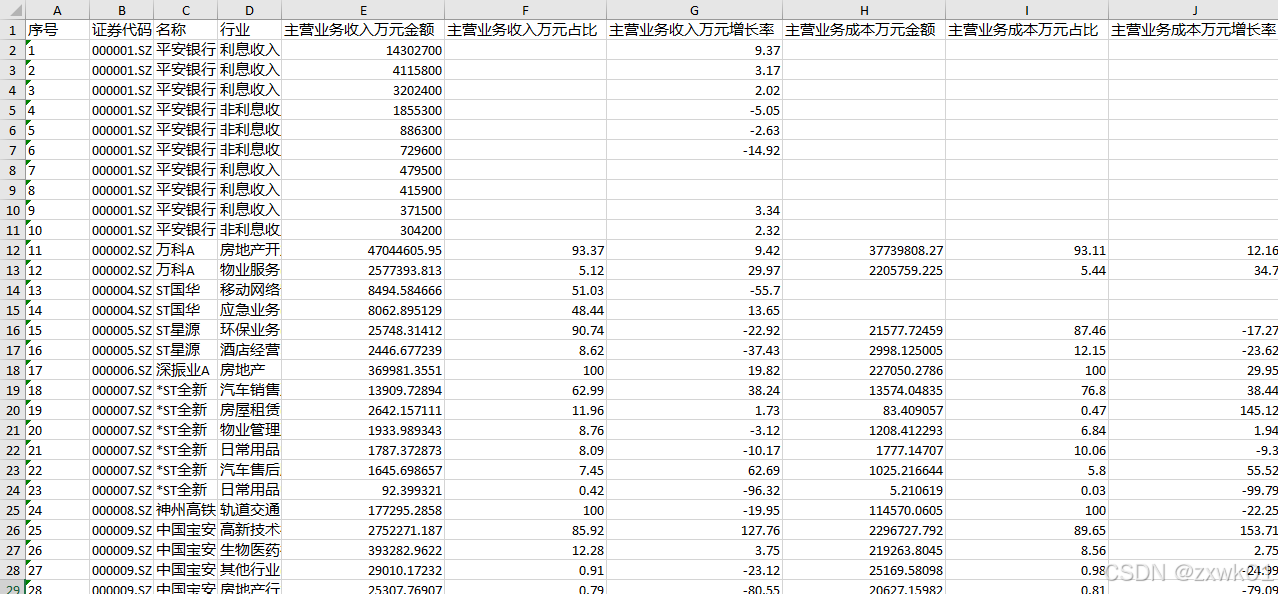This screenshot has width=1278, height=594.
Task: Select cost share cell 93.11
Action: point(1027,250)
